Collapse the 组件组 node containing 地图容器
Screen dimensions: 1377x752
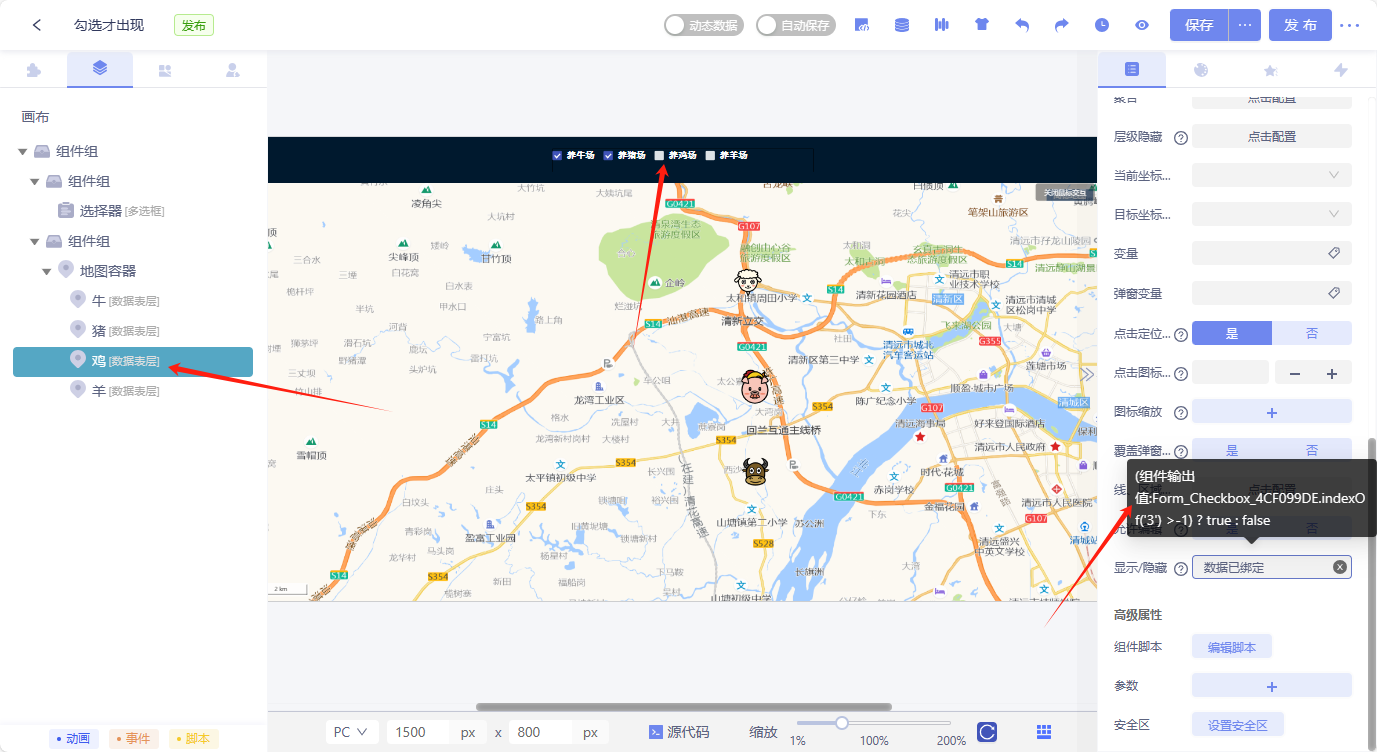(x=34, y=242)
